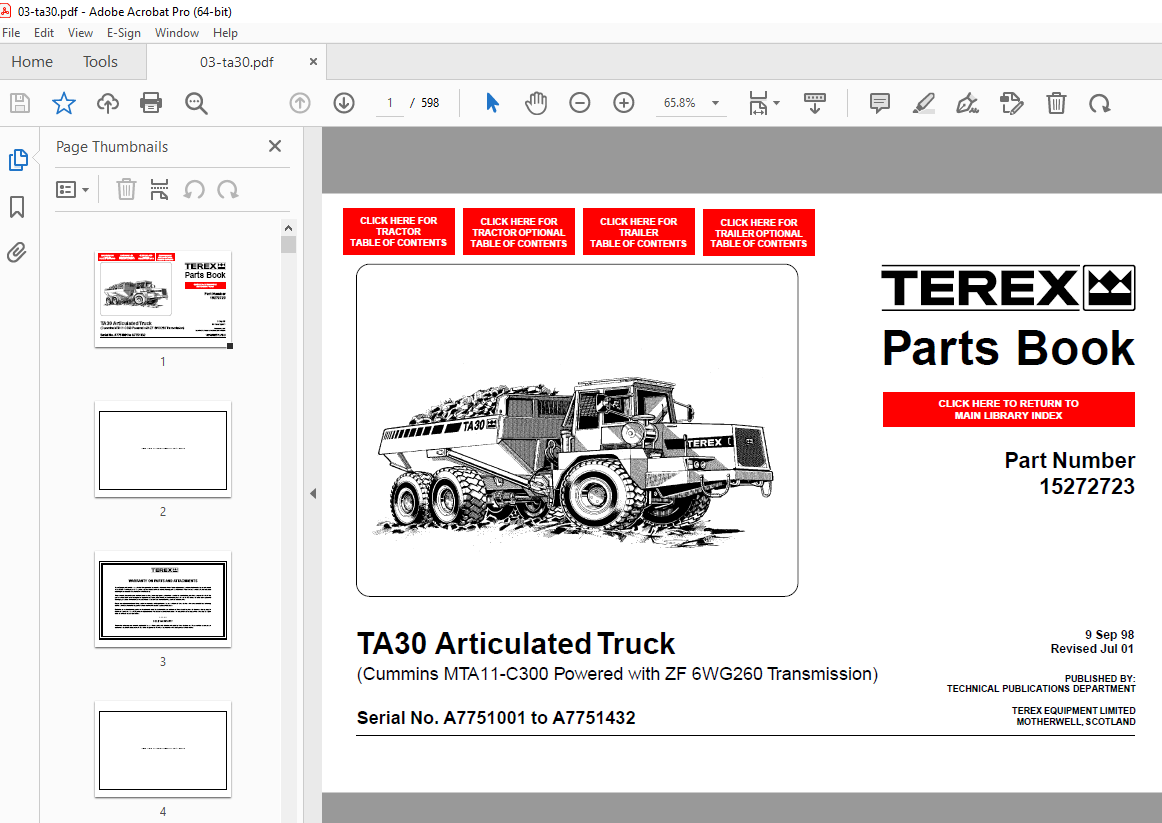Rotate page with toolbar rotate icon
1162x823 pixels.
(1100, 103)
